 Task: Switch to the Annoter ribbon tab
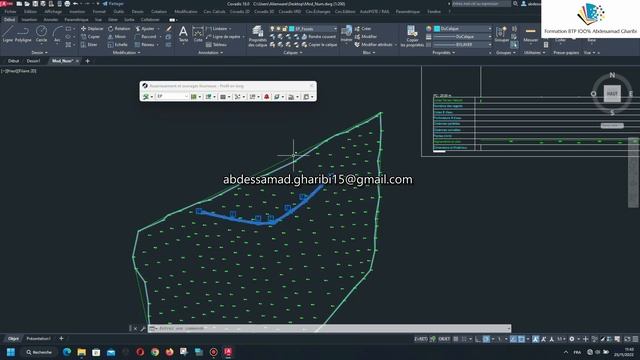51,20
